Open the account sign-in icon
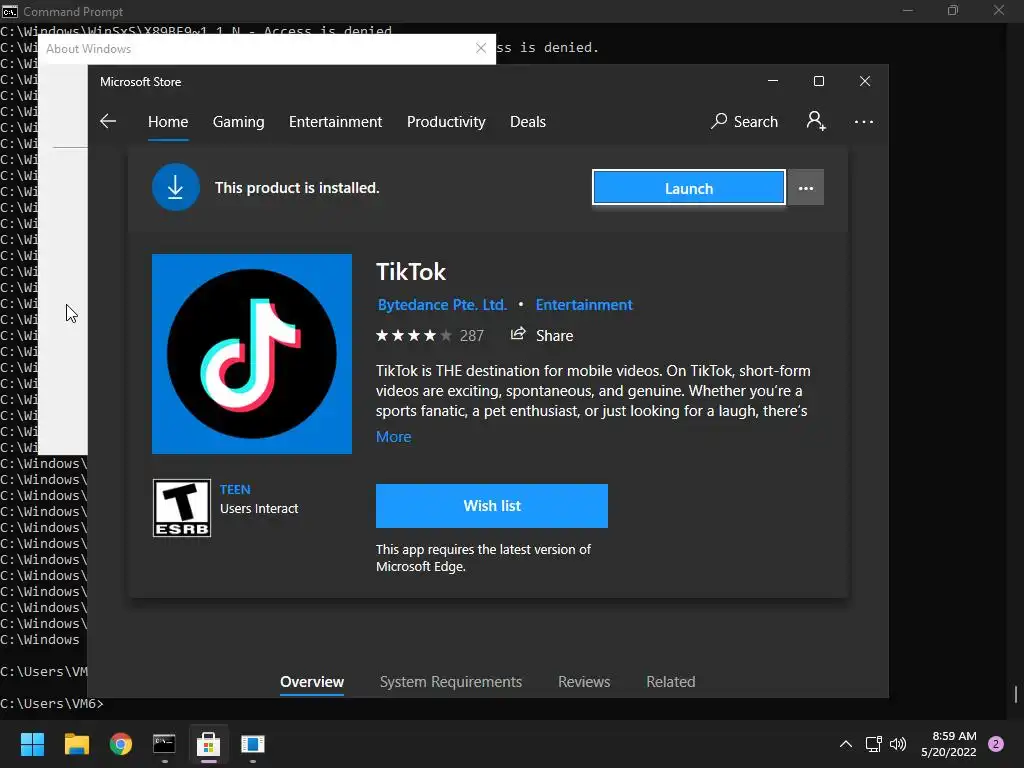Image resolution: width=1024 pixels, height=768 pixels. coord(816,121)
